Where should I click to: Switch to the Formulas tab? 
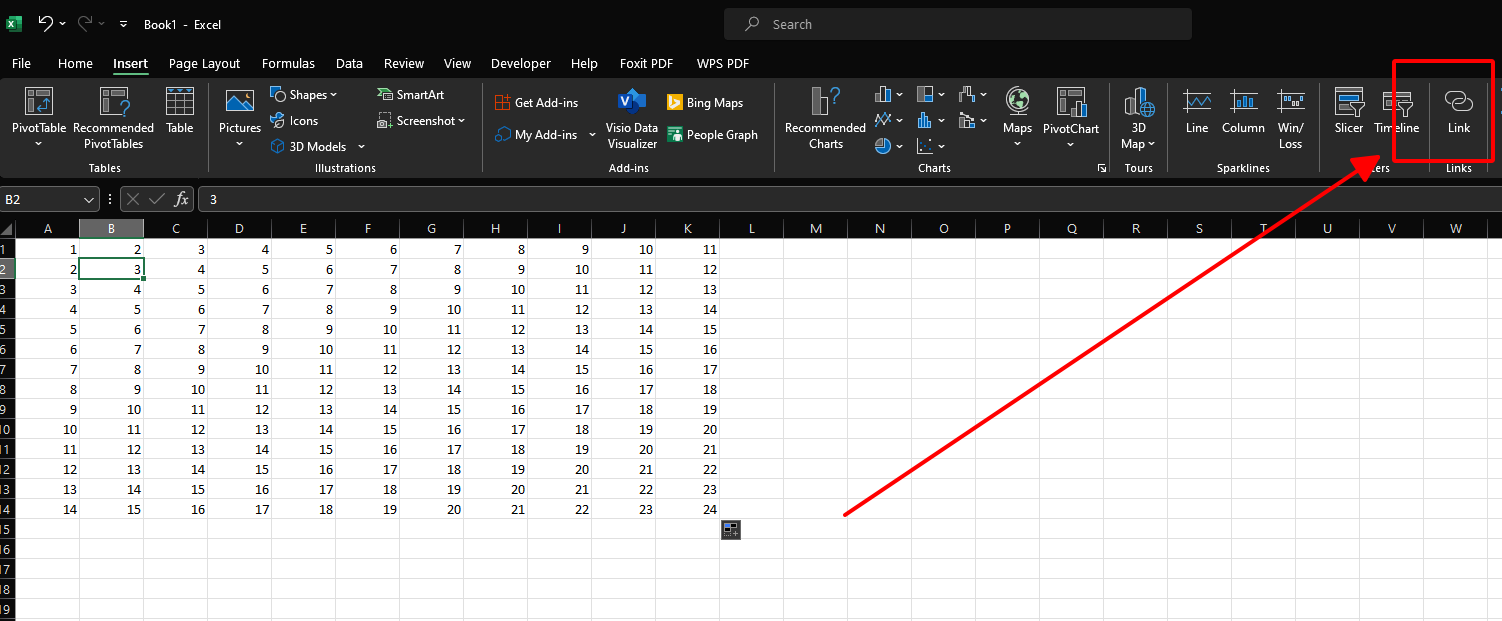coord(288,64)
